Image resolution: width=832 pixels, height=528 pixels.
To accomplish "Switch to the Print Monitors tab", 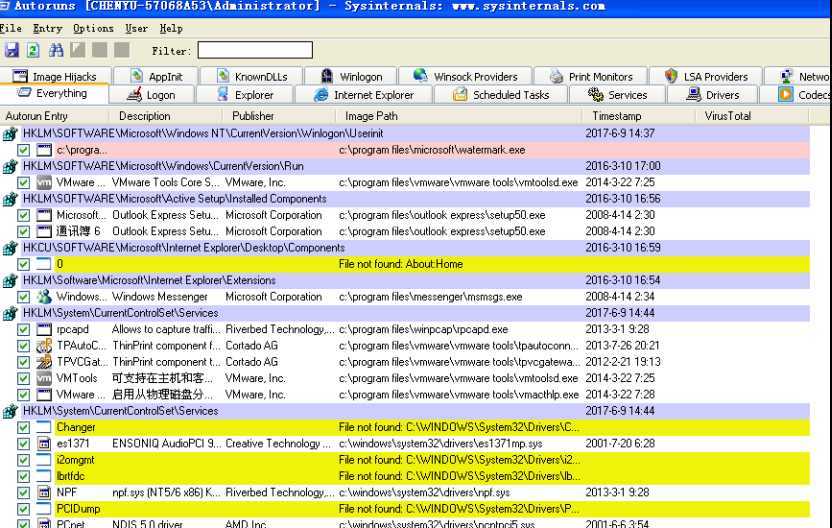I will click(x=591, y=76).
